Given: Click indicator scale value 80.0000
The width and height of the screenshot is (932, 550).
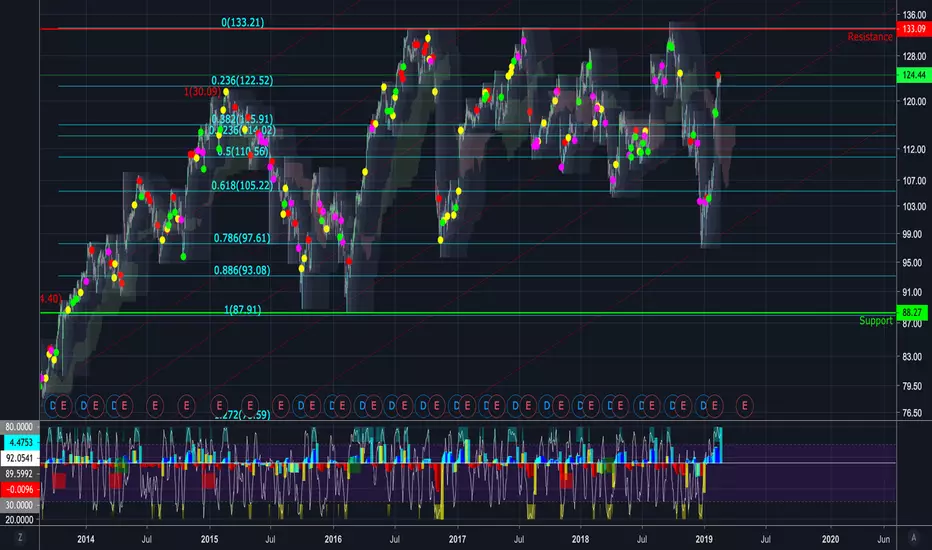Looking at the screenshot, I should 20,427.
